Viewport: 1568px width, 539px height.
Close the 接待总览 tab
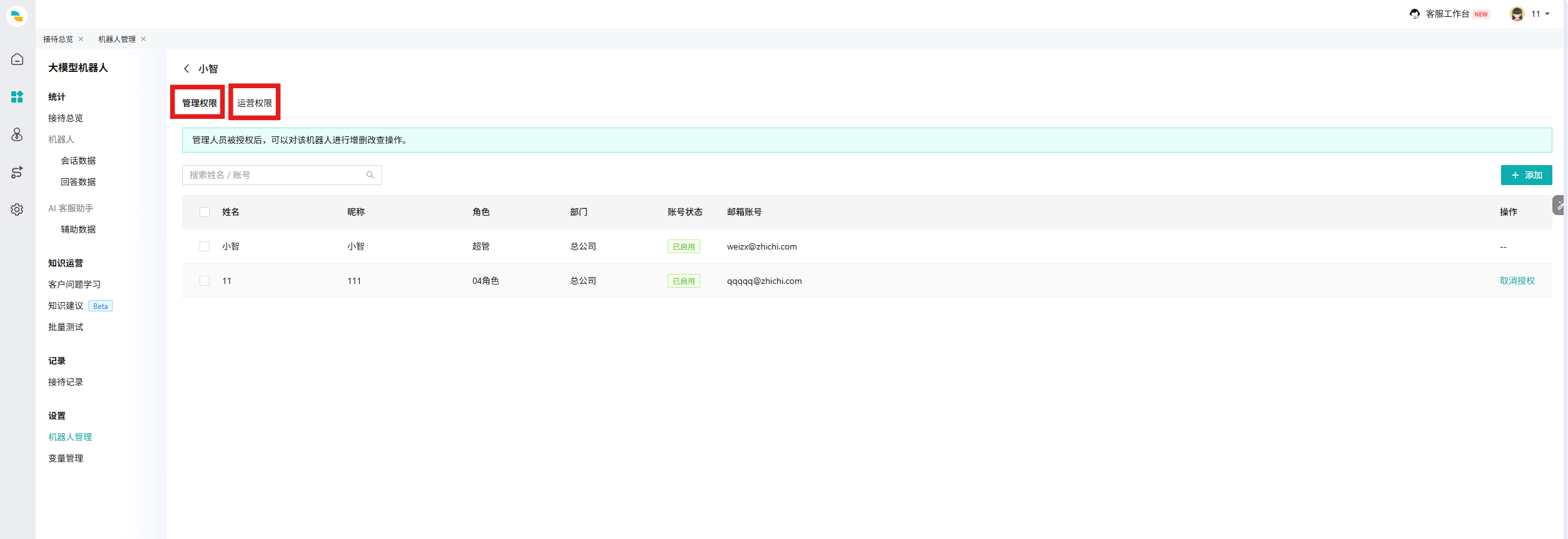[x=81, y=39]
